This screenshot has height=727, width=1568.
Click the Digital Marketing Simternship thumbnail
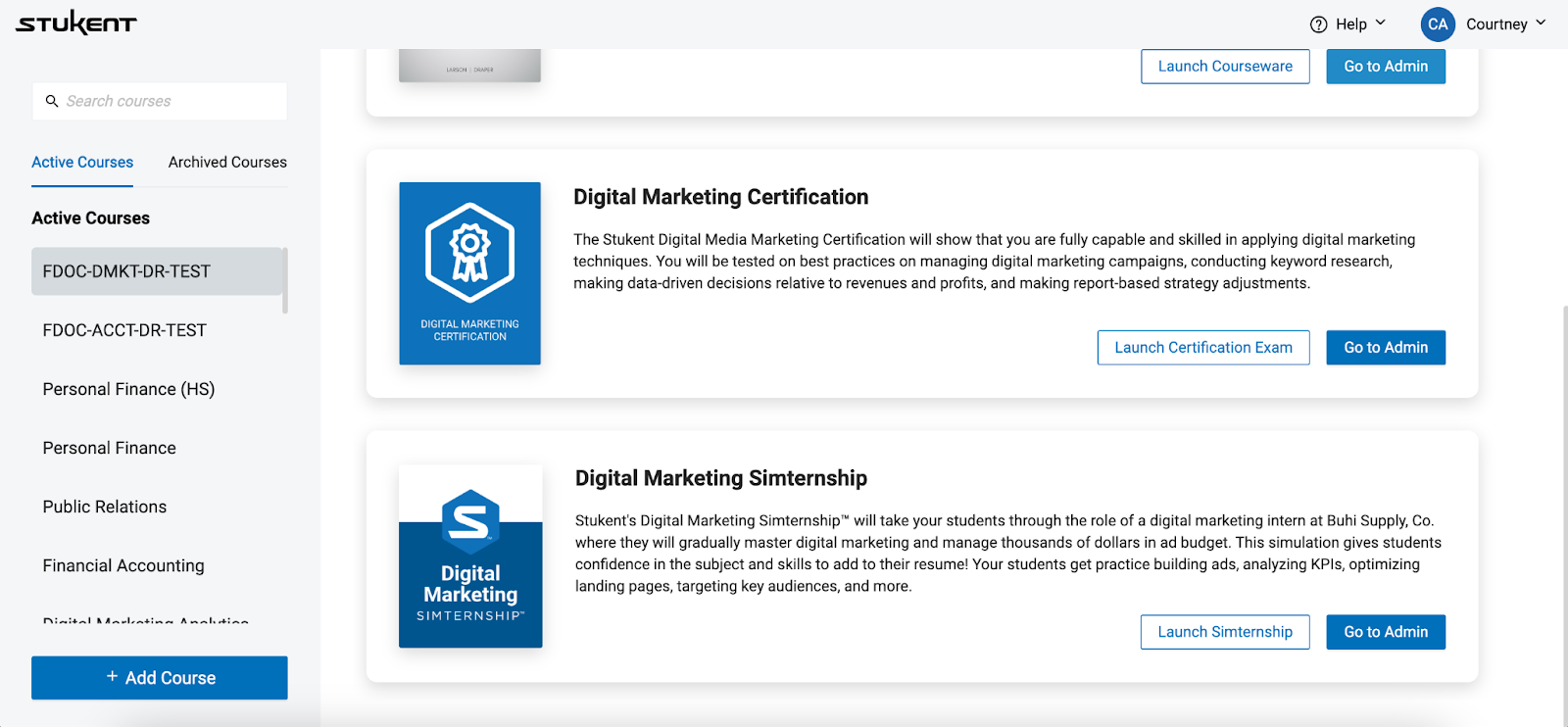click(x=470, y=557)
